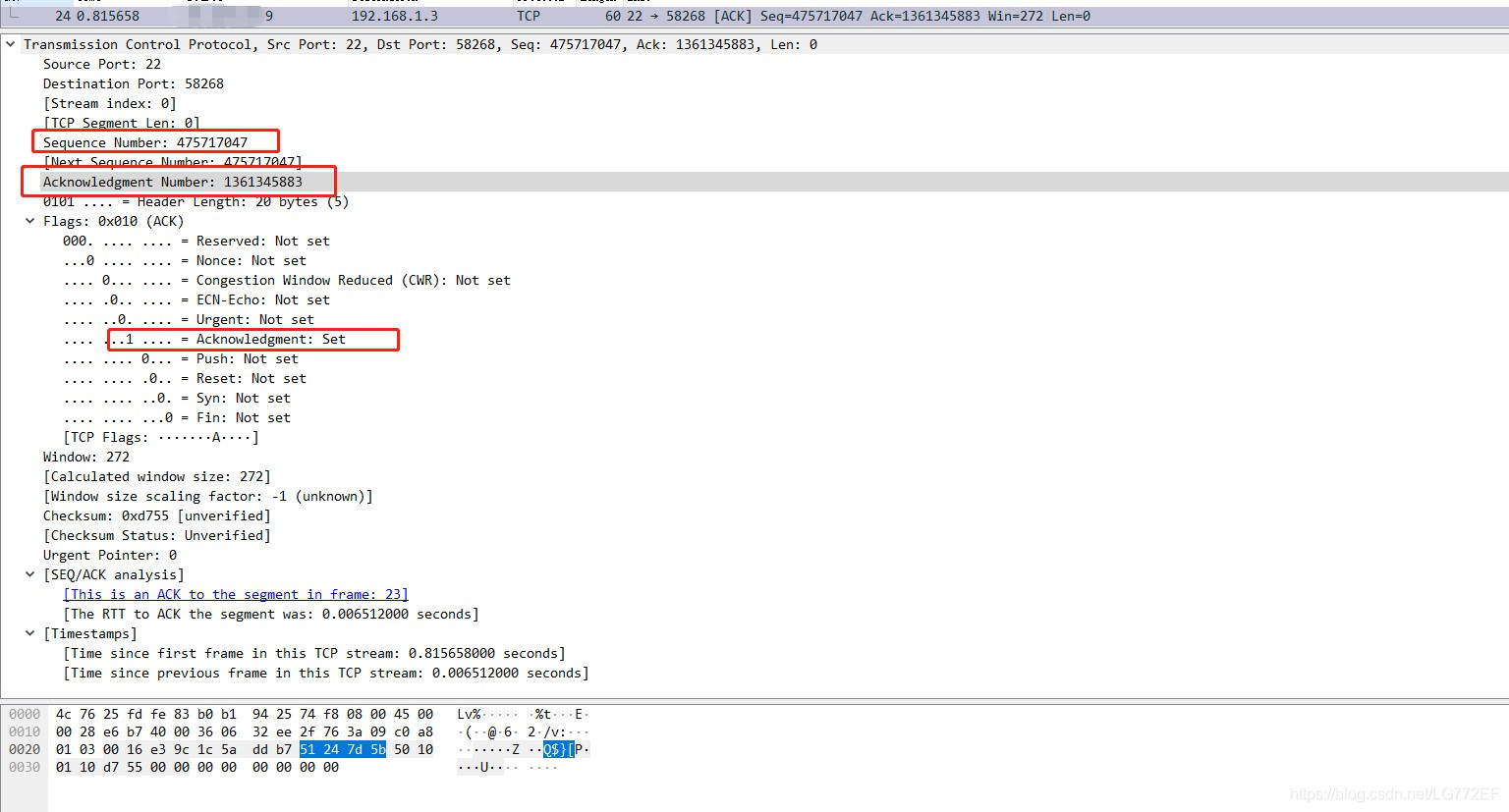The width and height of the screenshot is (1509, 812).
Task: Open the ACK to segment frame 23 link
Action: point(236,594)
